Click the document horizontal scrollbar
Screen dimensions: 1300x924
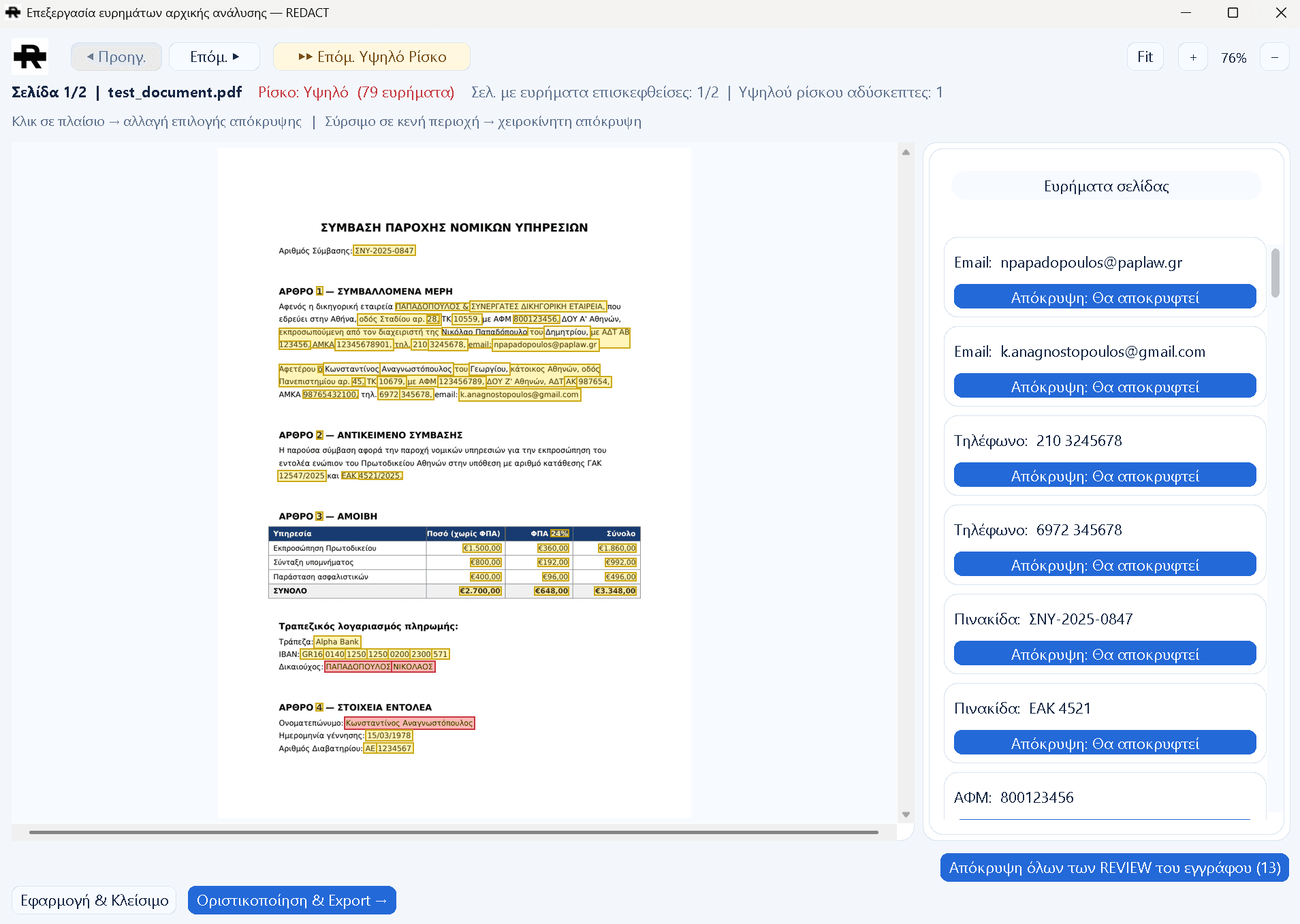[454, 831]
